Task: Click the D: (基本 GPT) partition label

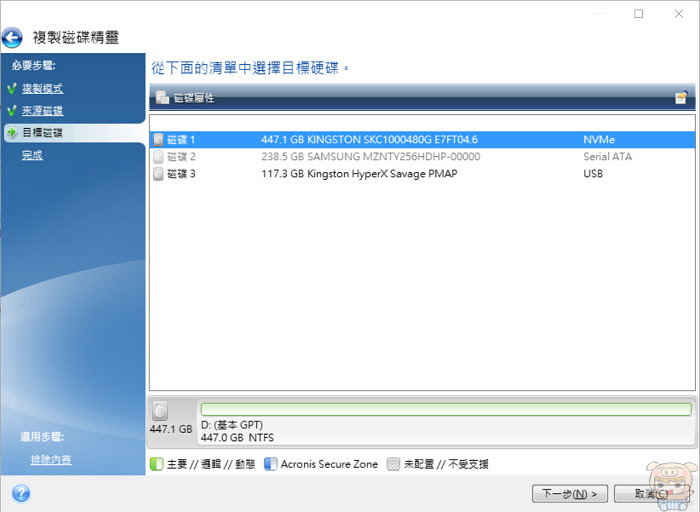Action: point(232,425)
